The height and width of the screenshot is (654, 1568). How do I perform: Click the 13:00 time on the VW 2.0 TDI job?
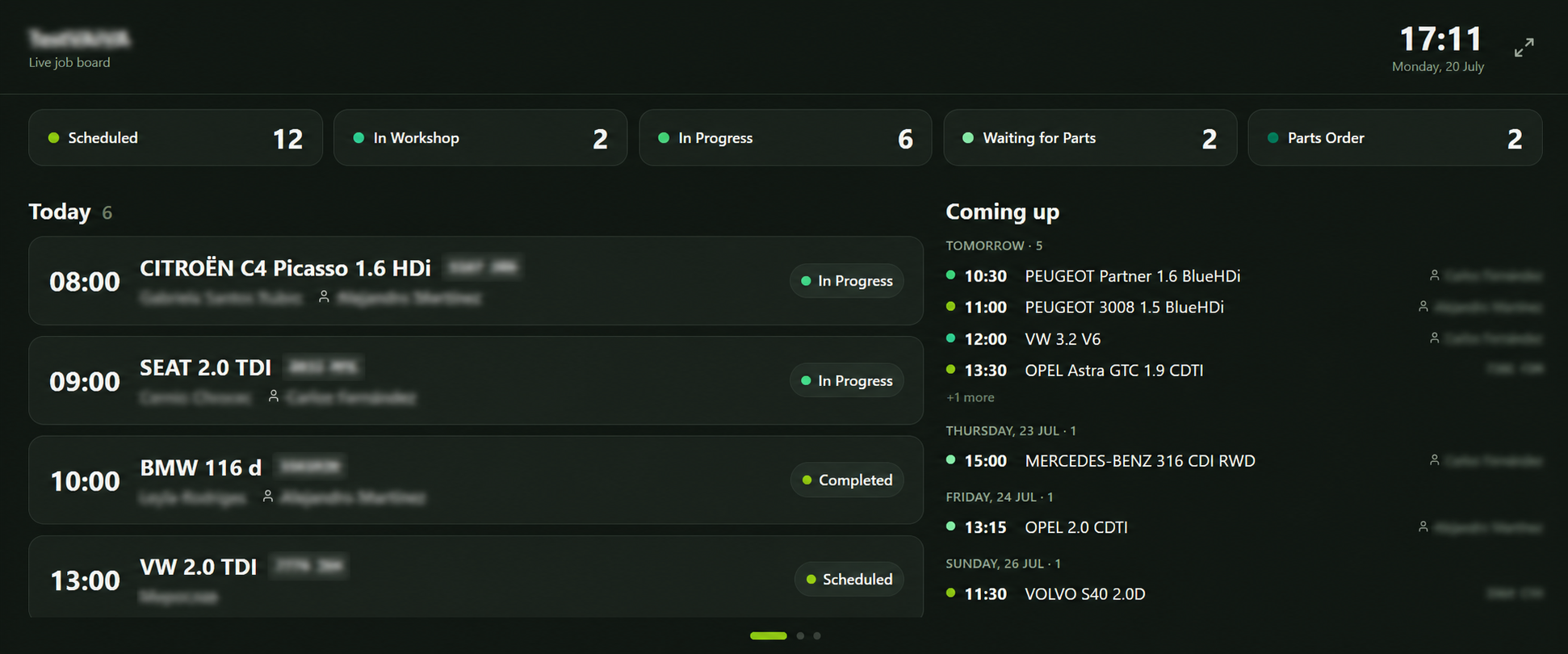85,581
